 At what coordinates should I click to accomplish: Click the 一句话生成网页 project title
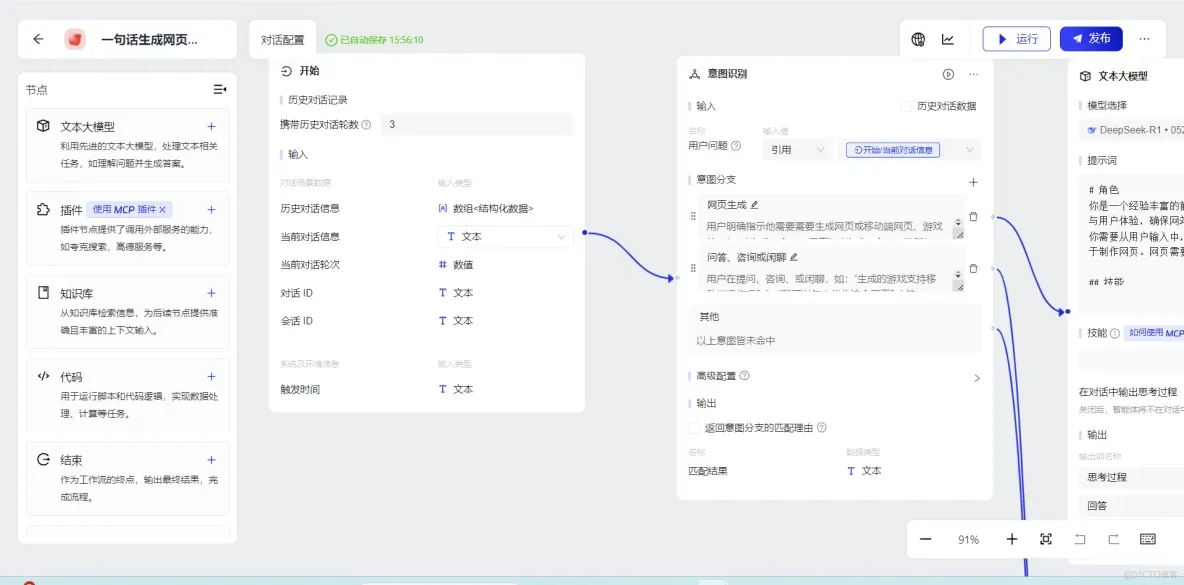tap(150, 39)
